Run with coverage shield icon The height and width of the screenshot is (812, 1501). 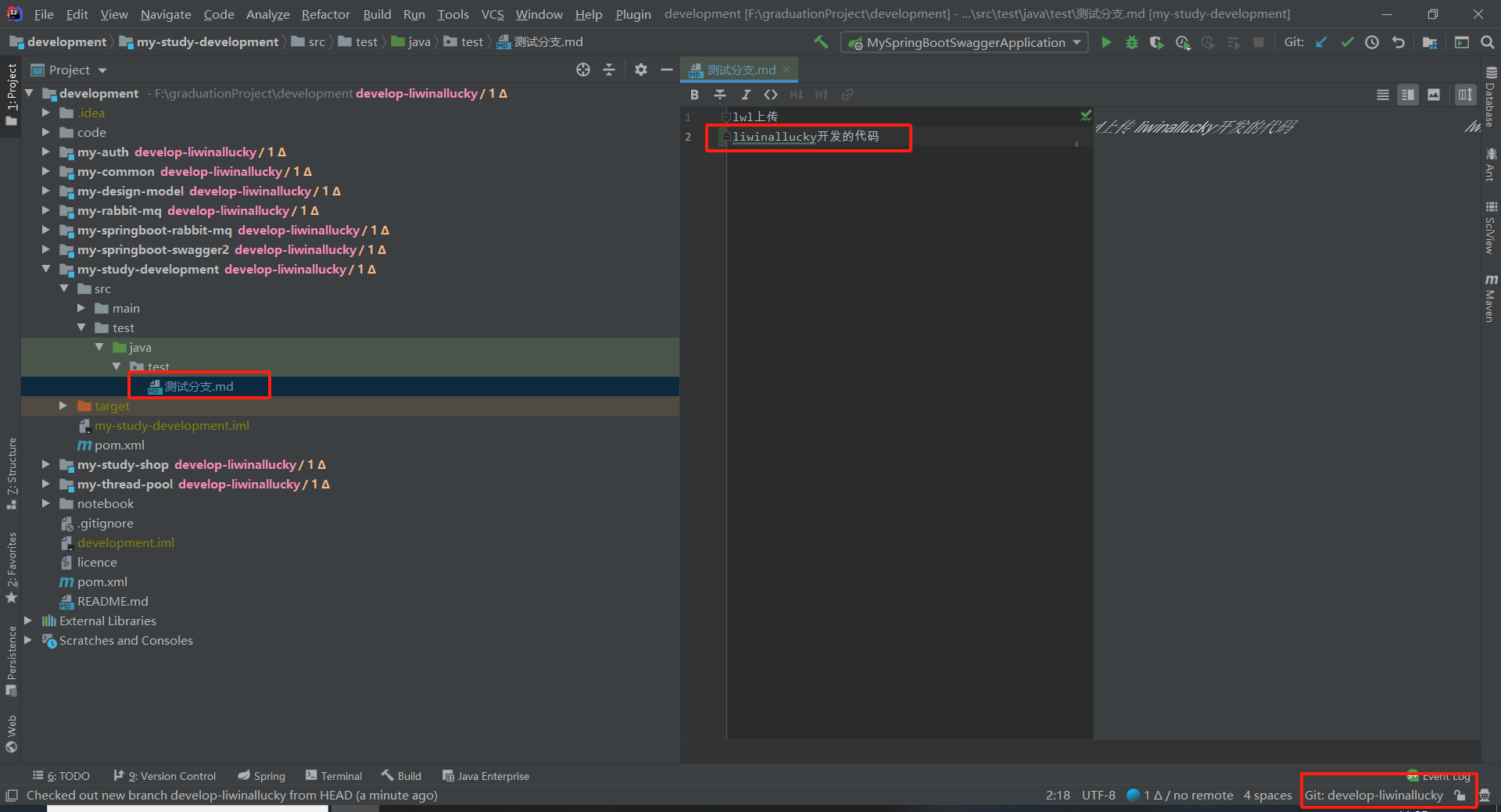click(x=1156, y=42)
